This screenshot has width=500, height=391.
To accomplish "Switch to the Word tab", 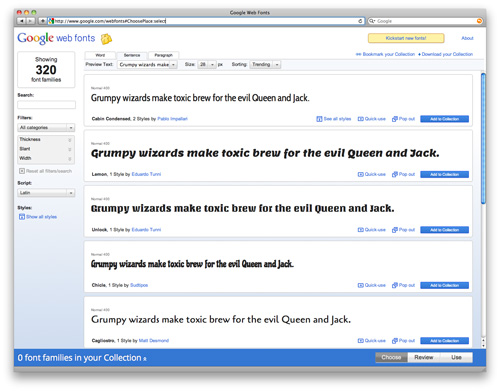I will [x=100, y=55].
